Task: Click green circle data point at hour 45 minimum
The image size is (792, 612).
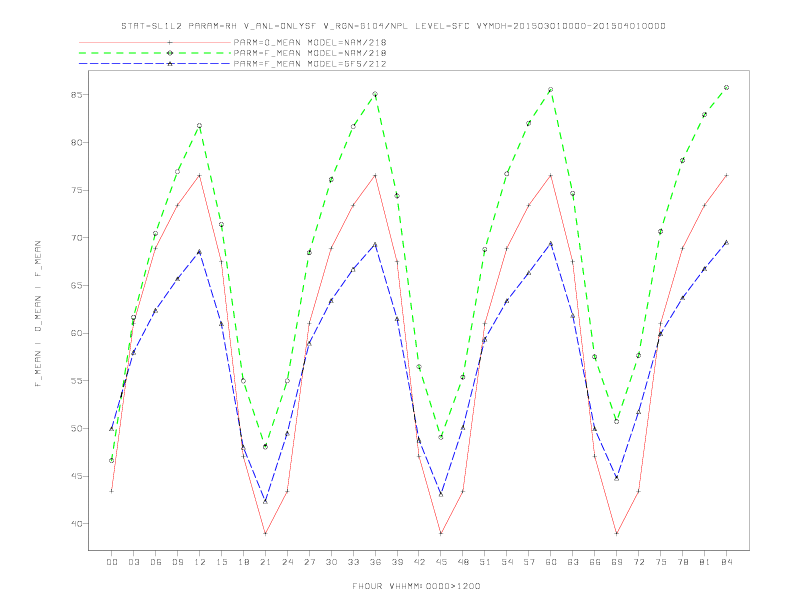Action: (x=441, y=437)
